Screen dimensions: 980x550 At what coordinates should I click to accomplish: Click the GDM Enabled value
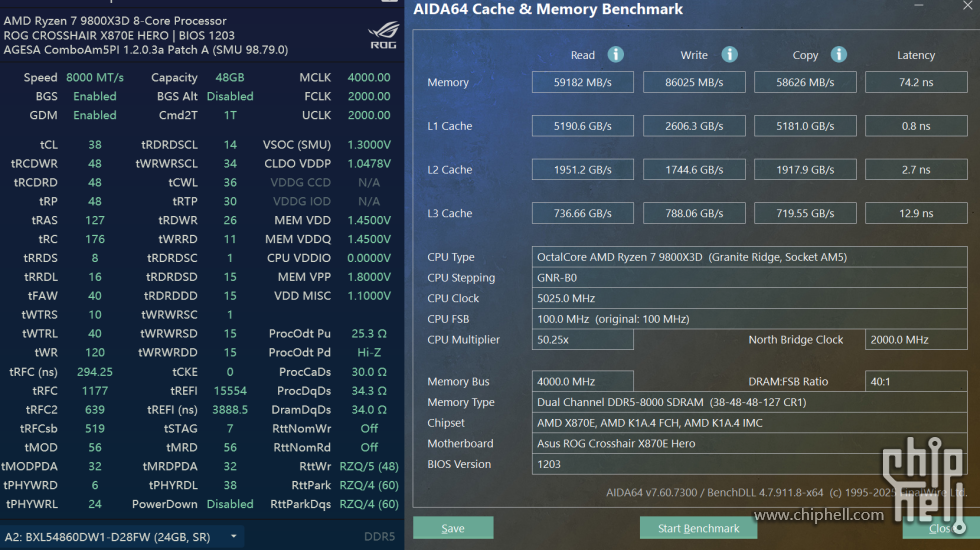pyautogui.click(x=95, y=115)
